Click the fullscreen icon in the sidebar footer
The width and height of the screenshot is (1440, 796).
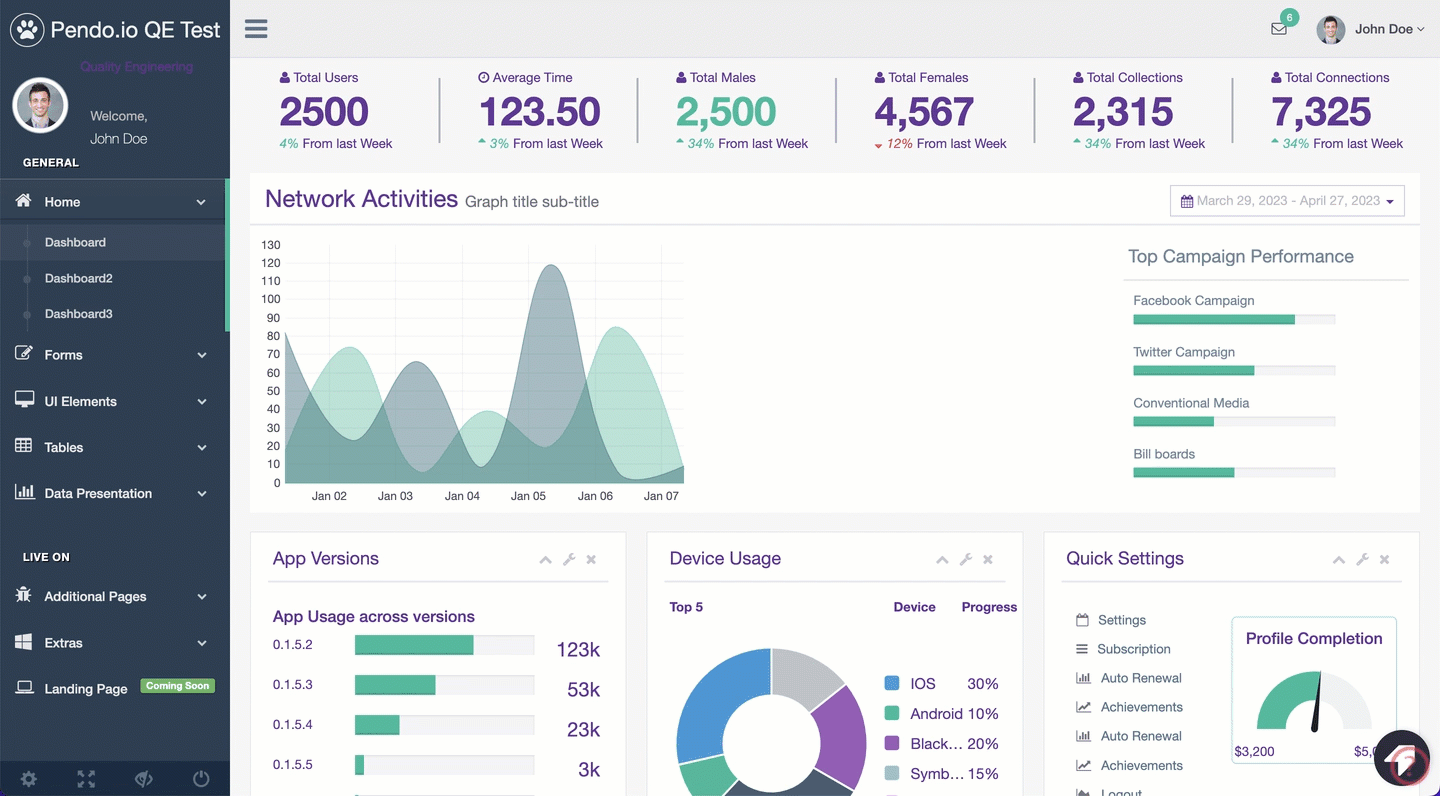point(86,779)
